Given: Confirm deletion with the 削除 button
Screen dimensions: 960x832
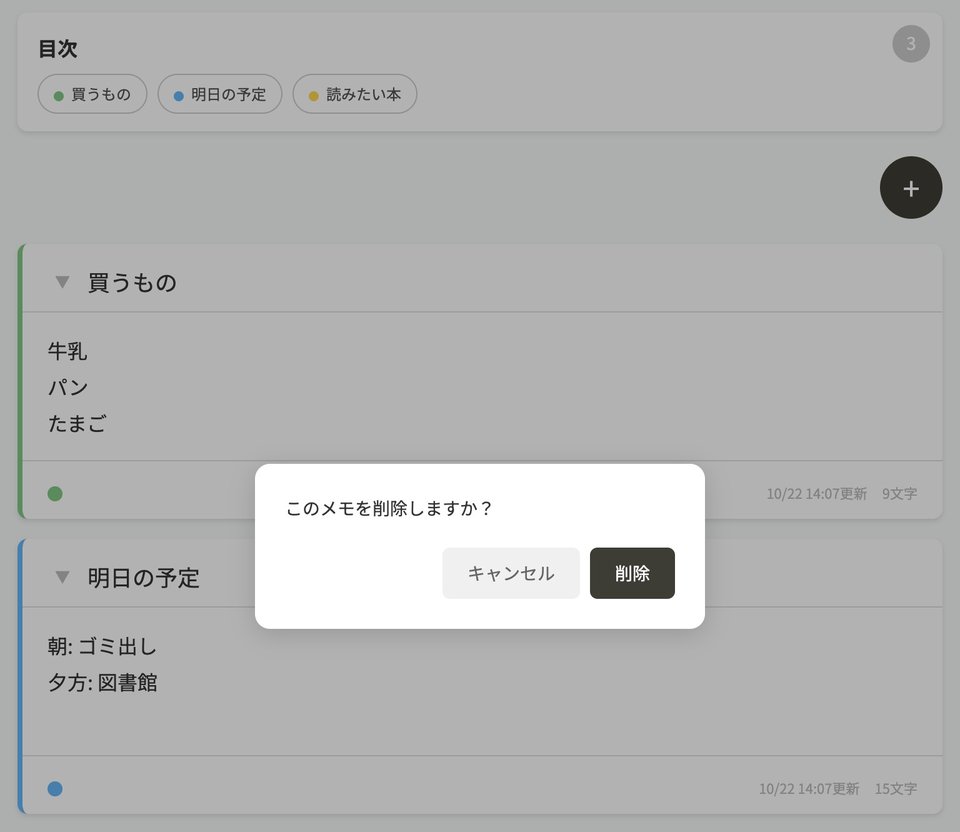Looking at the screenshot, I should click(632, 573).
